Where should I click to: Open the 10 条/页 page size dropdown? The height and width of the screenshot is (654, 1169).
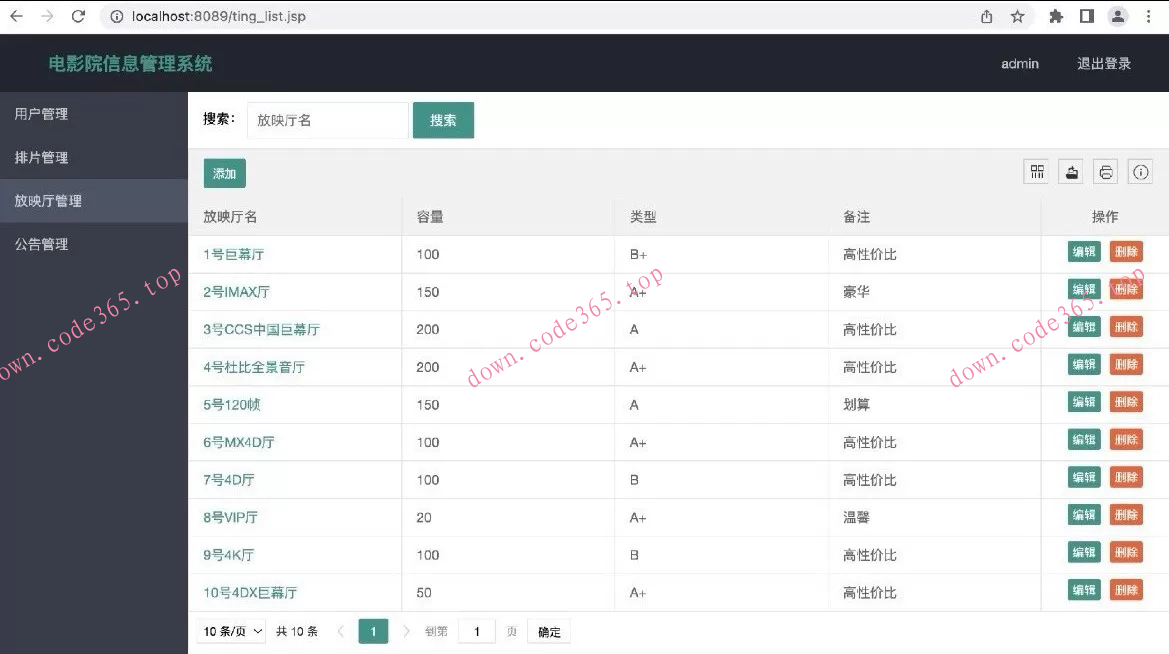(233, 632)
